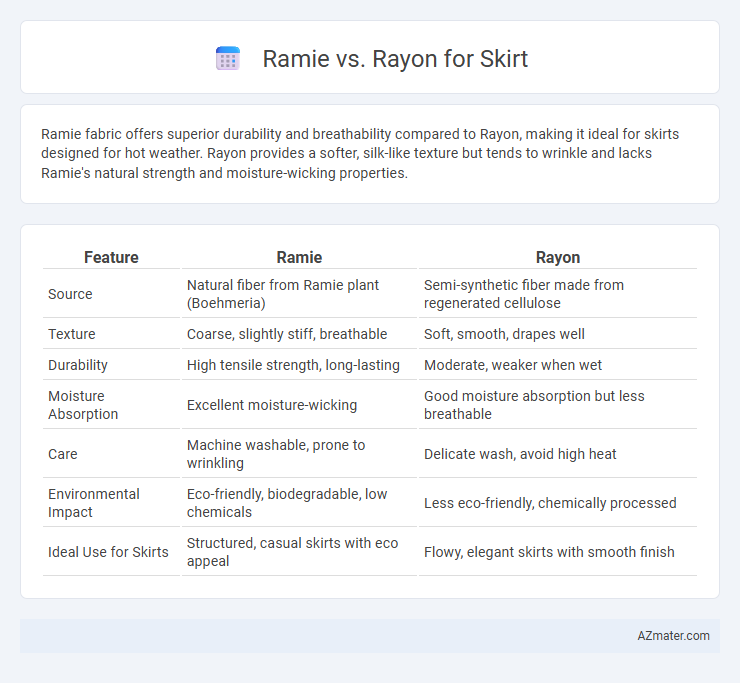Click 'Moderate, weaker when wet' cell
740x683 pixels.
(513, 365)
